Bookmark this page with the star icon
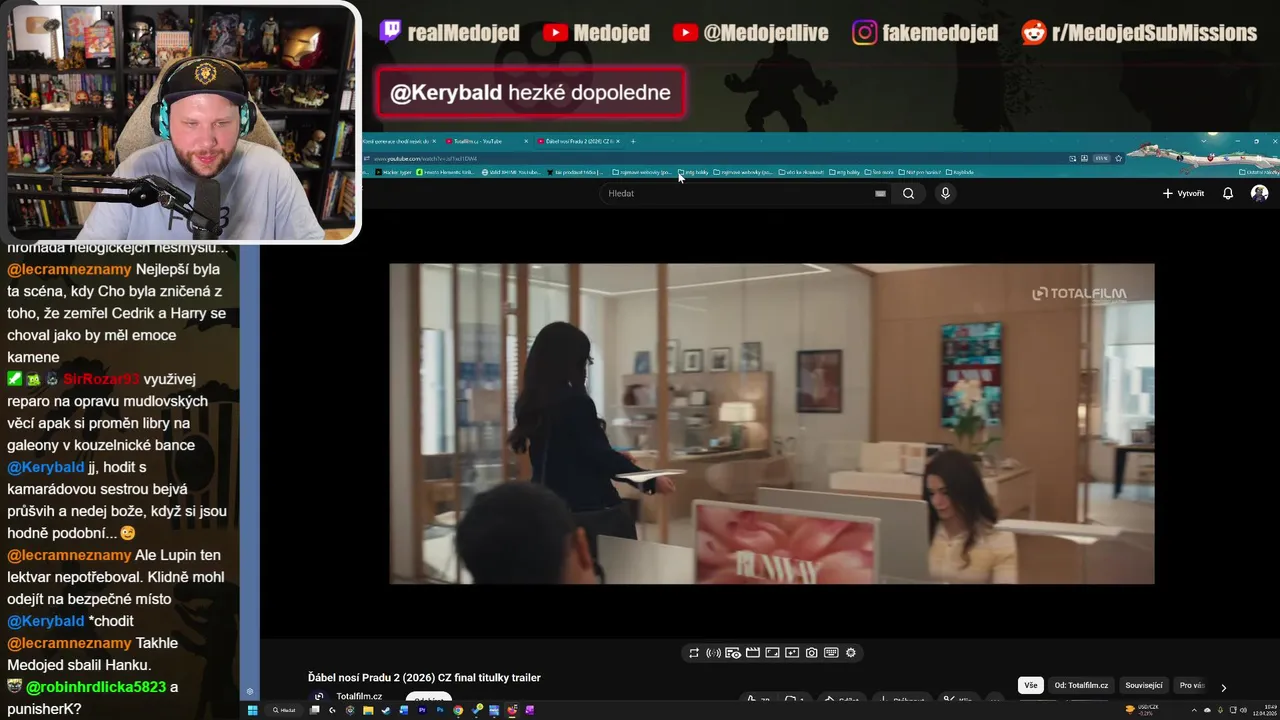Image resolution: width=1280 pixels, height=720 pixels. tap(1118, 158)
